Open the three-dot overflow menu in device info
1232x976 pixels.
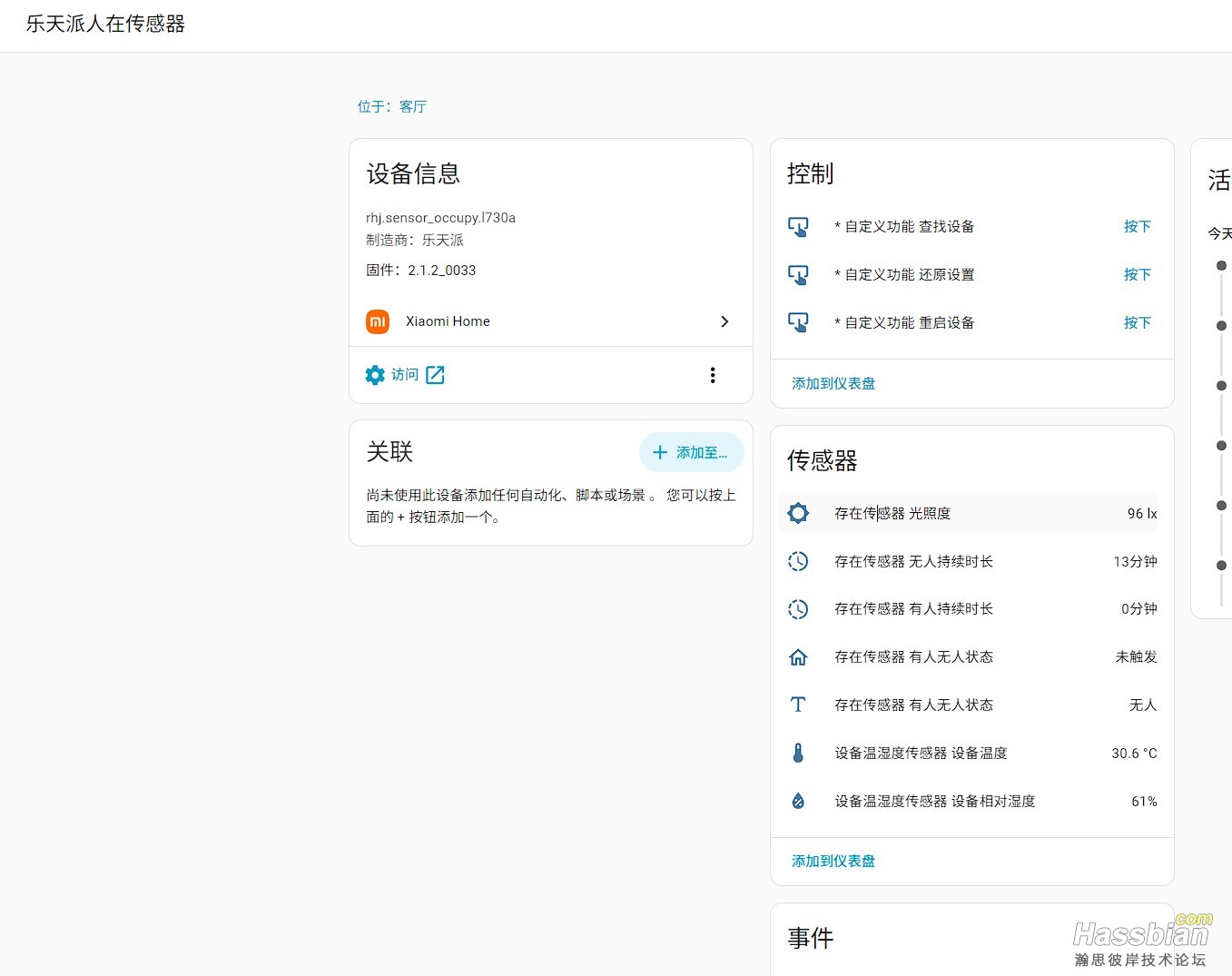point(713,375)
